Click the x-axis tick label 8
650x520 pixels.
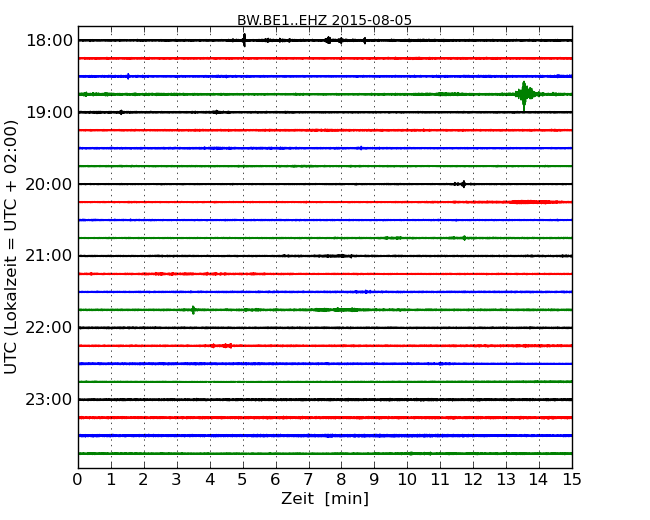[x=341, y=479]
